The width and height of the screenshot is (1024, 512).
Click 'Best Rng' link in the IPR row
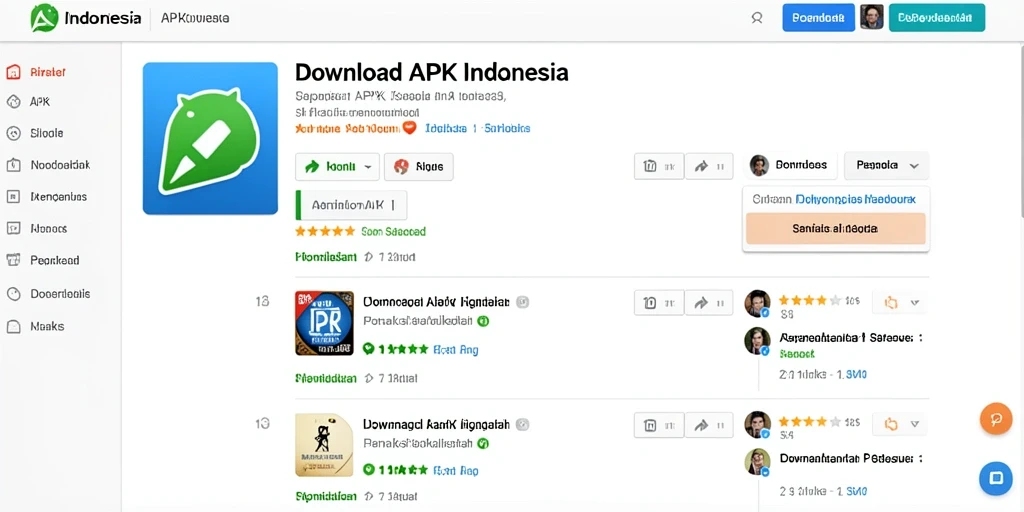[456, 350]
